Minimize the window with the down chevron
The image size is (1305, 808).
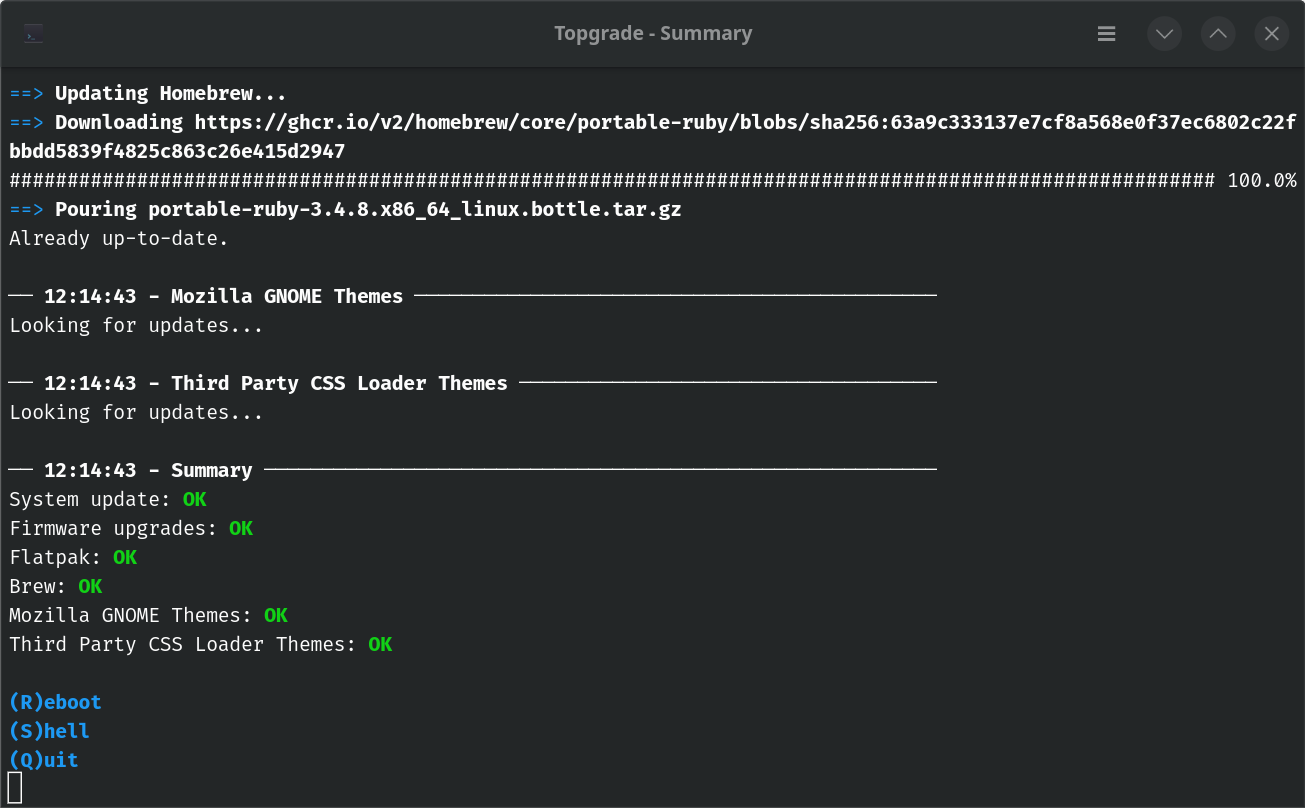(1164, 34)
